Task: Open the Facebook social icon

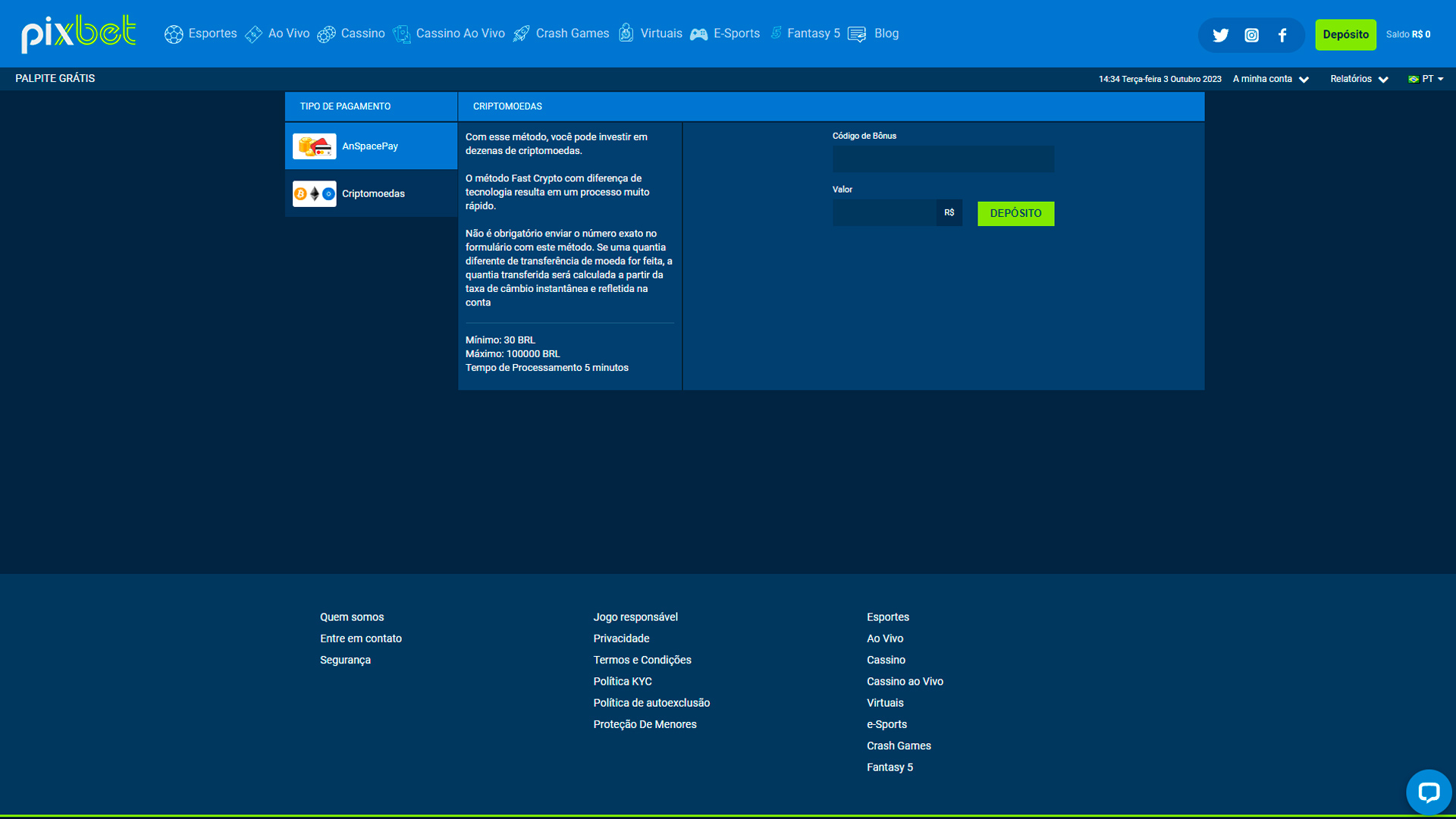Action: pyautogui.click(x=1282, y=35)
